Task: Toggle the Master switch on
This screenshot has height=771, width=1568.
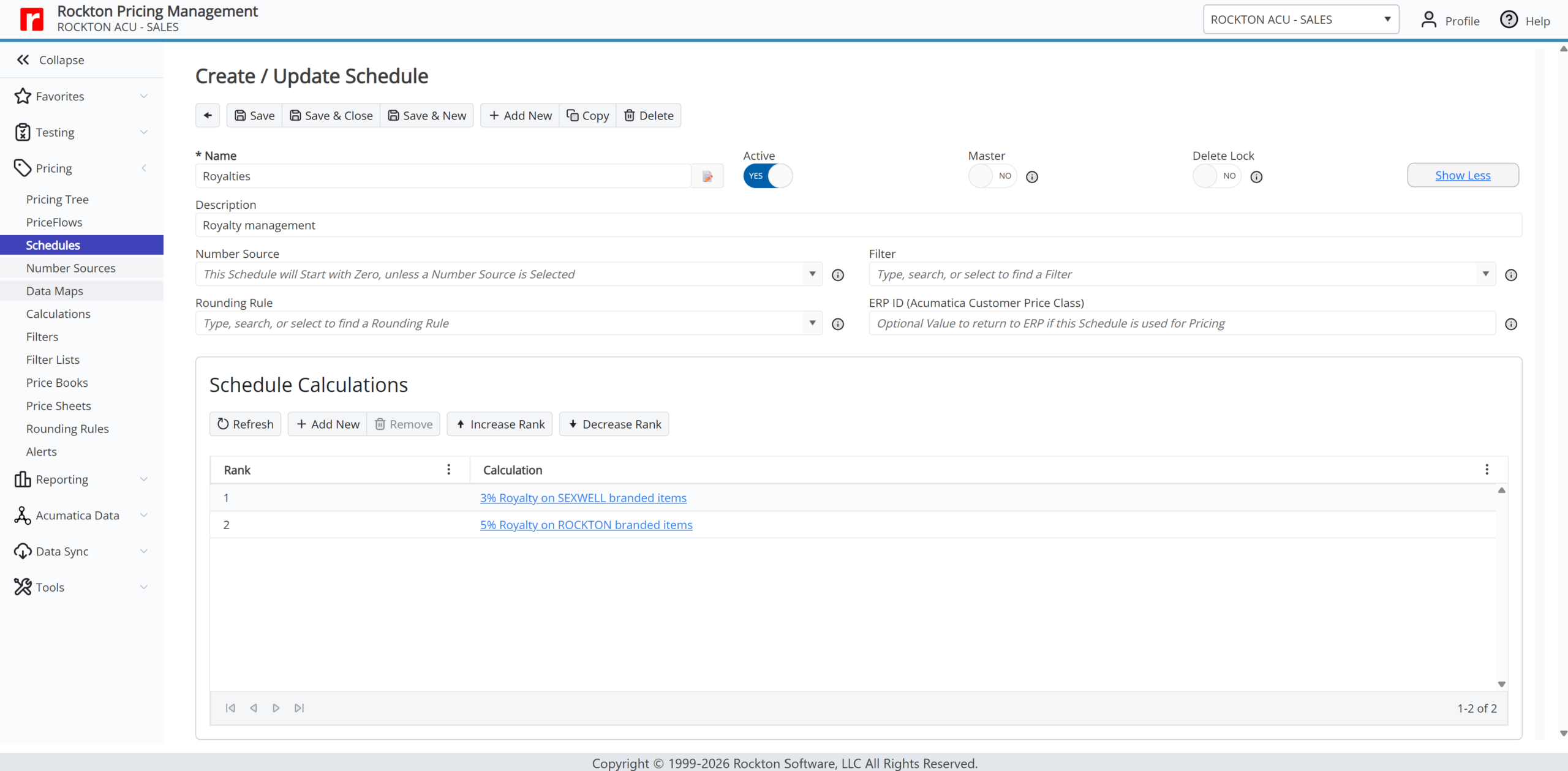Action: (x=992, y=176)
